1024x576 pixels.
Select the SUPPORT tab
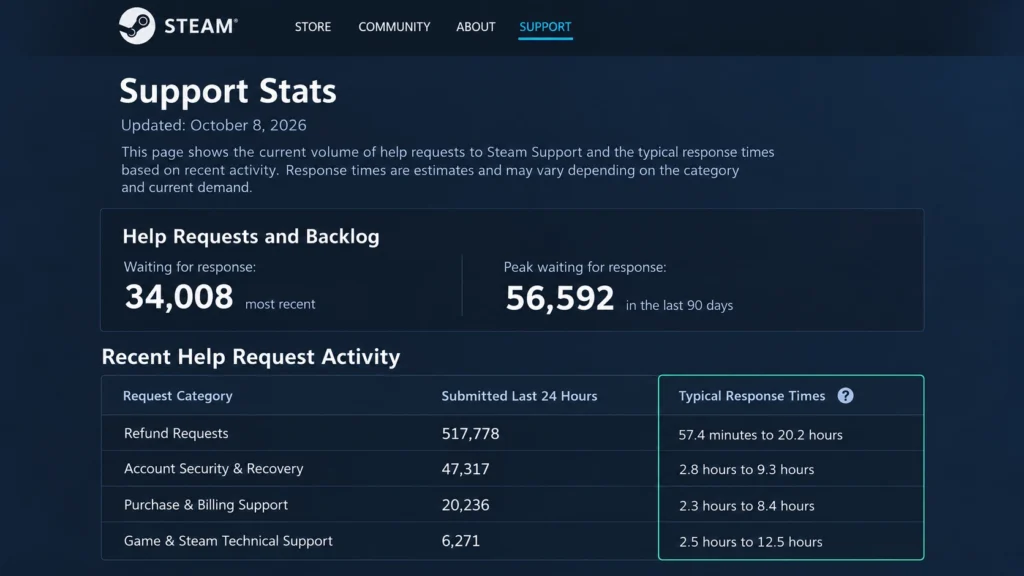point(545,27)
